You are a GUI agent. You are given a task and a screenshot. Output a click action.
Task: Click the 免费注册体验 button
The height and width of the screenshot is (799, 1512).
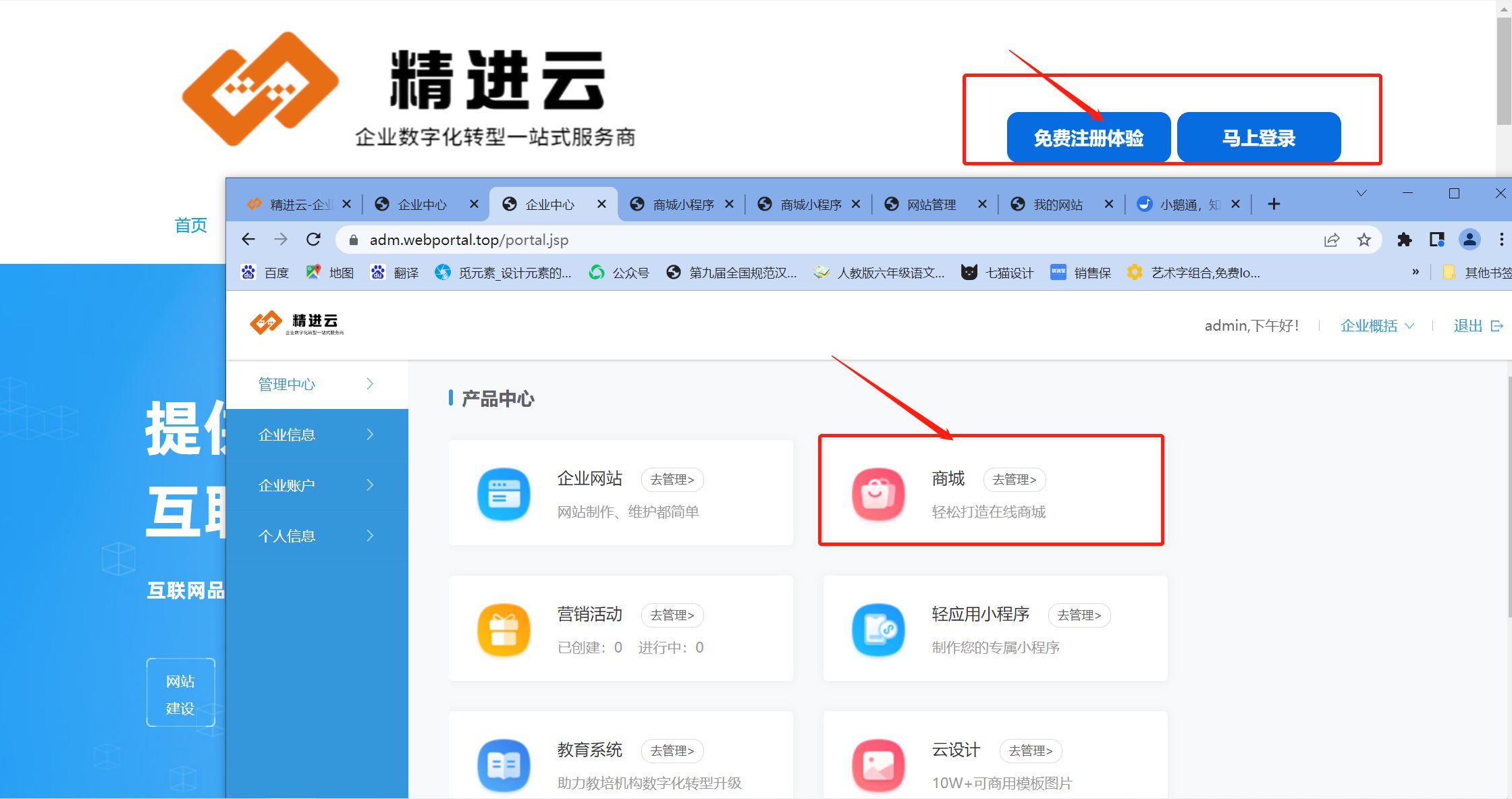pyautogui.click(x=1089, y=137)
